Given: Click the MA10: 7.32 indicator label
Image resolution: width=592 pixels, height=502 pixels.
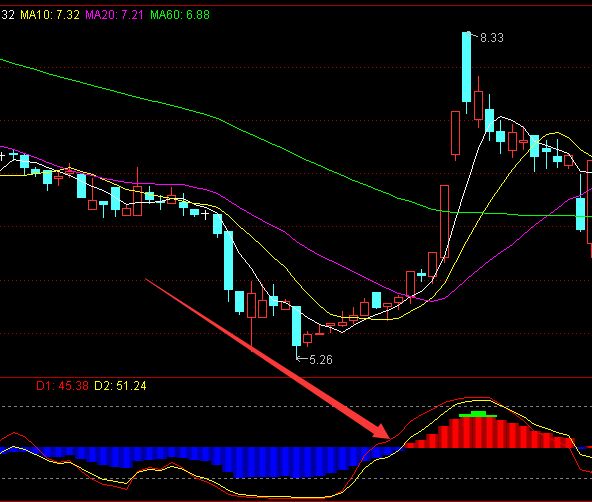Looking at the screenshot, I should tap(50, 15).
